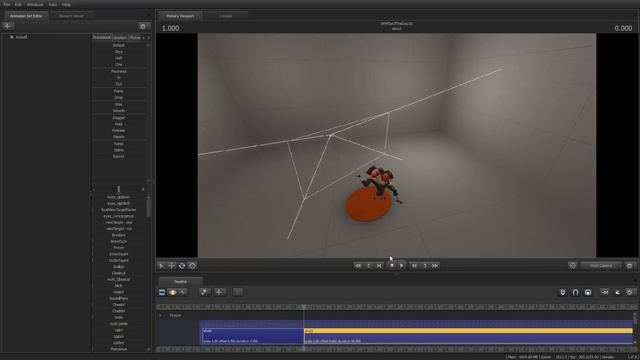Switch to the Phoneme presets tab
The image size is (640, 360).
coord(135,38)
